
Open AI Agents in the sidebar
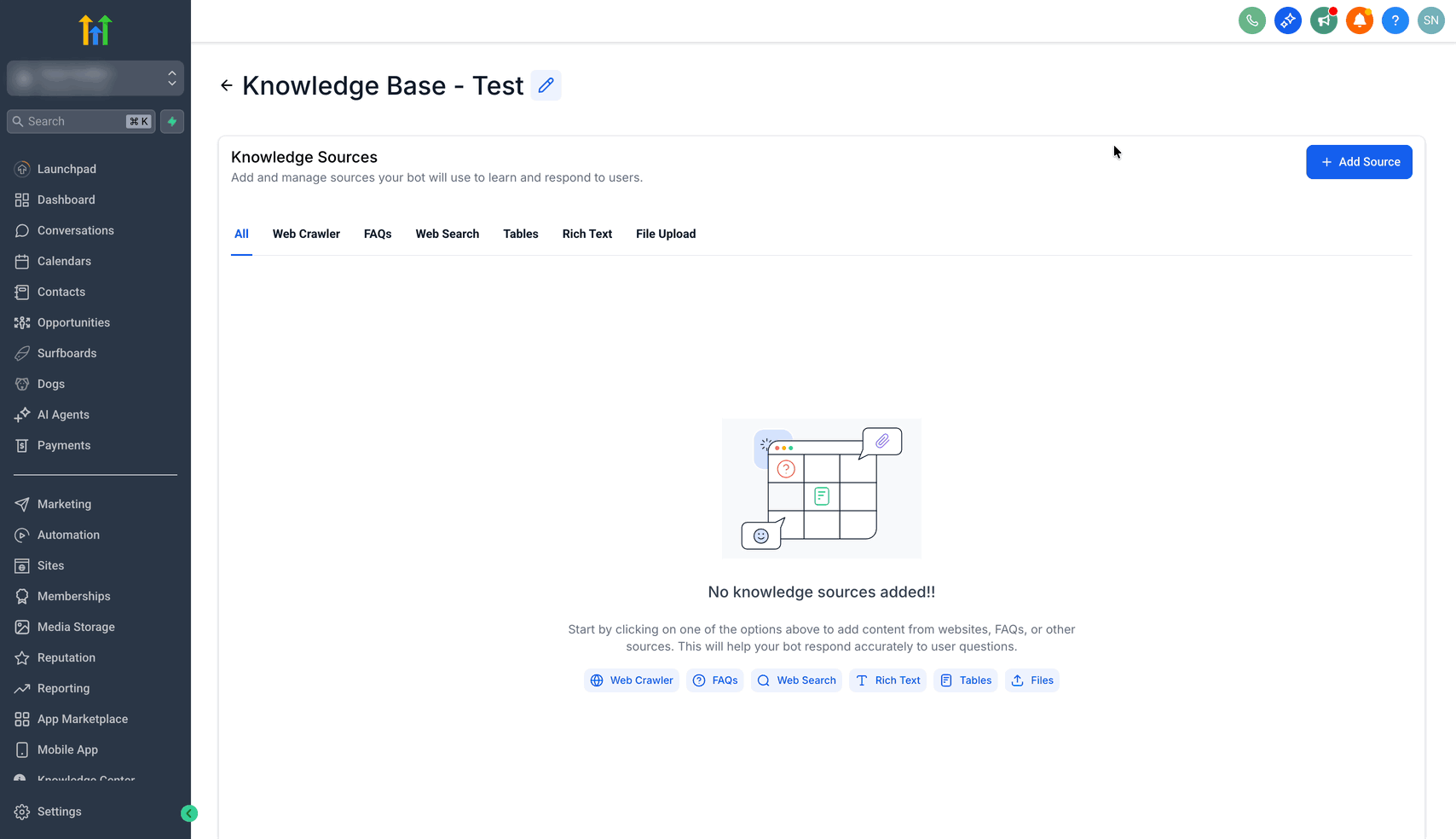[63, 414]
